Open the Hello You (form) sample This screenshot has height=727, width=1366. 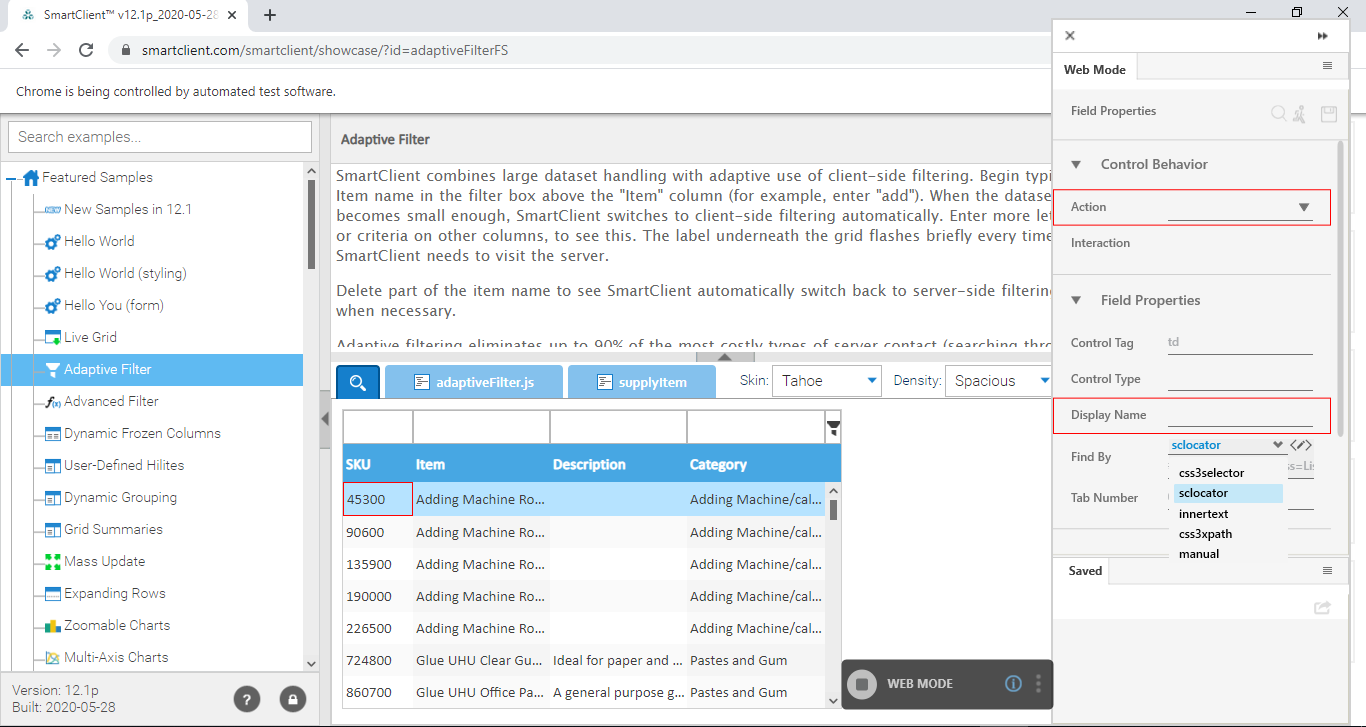pos(114,305)
